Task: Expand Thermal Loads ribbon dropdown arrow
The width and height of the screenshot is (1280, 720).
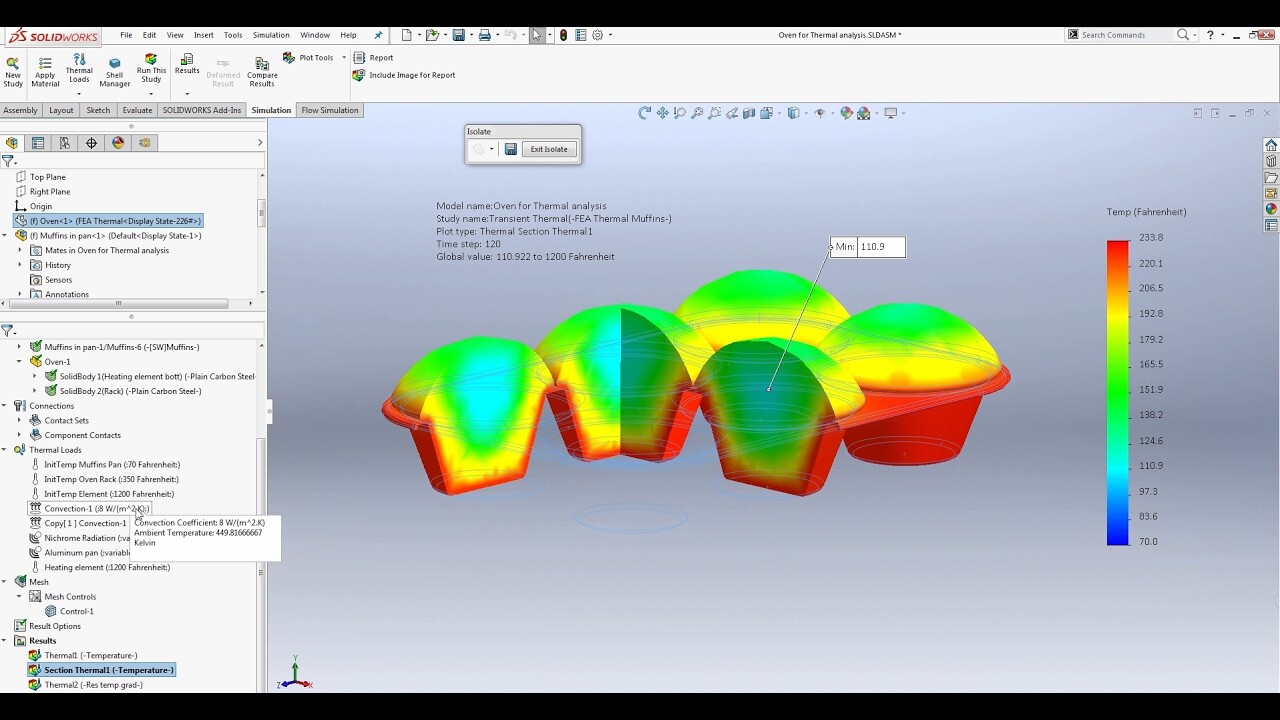Action: 79,95
